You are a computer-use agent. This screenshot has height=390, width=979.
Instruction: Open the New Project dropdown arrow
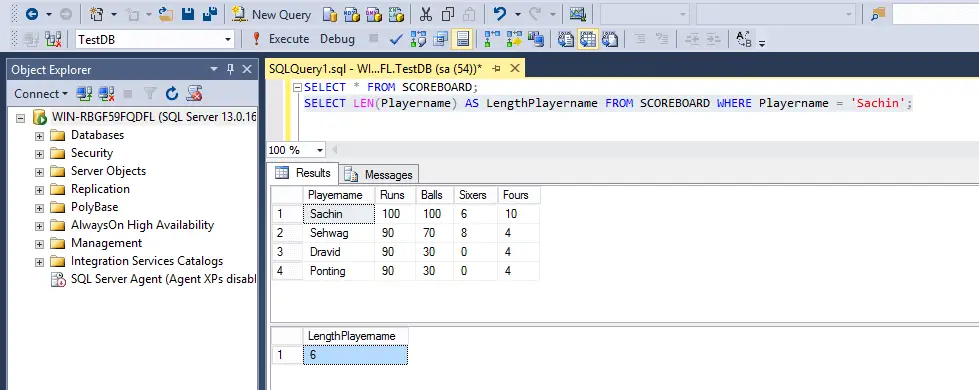point(114,14)
